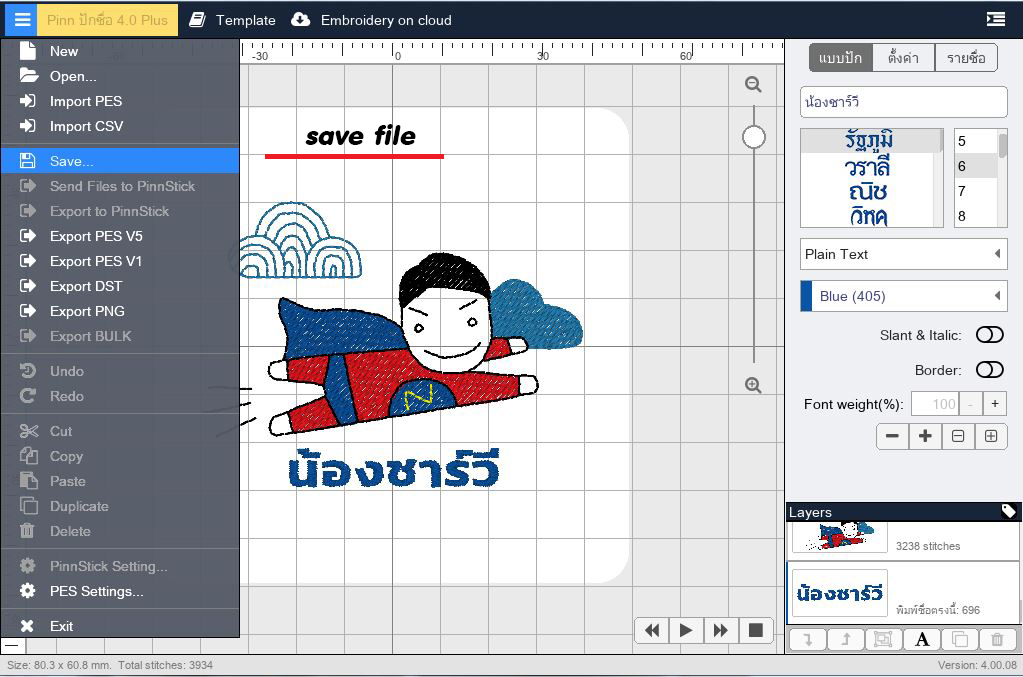Zoom out using top magnifier icon
Image resolution: width=1023 pixels, height=677 pixels.
coord(754,84)
